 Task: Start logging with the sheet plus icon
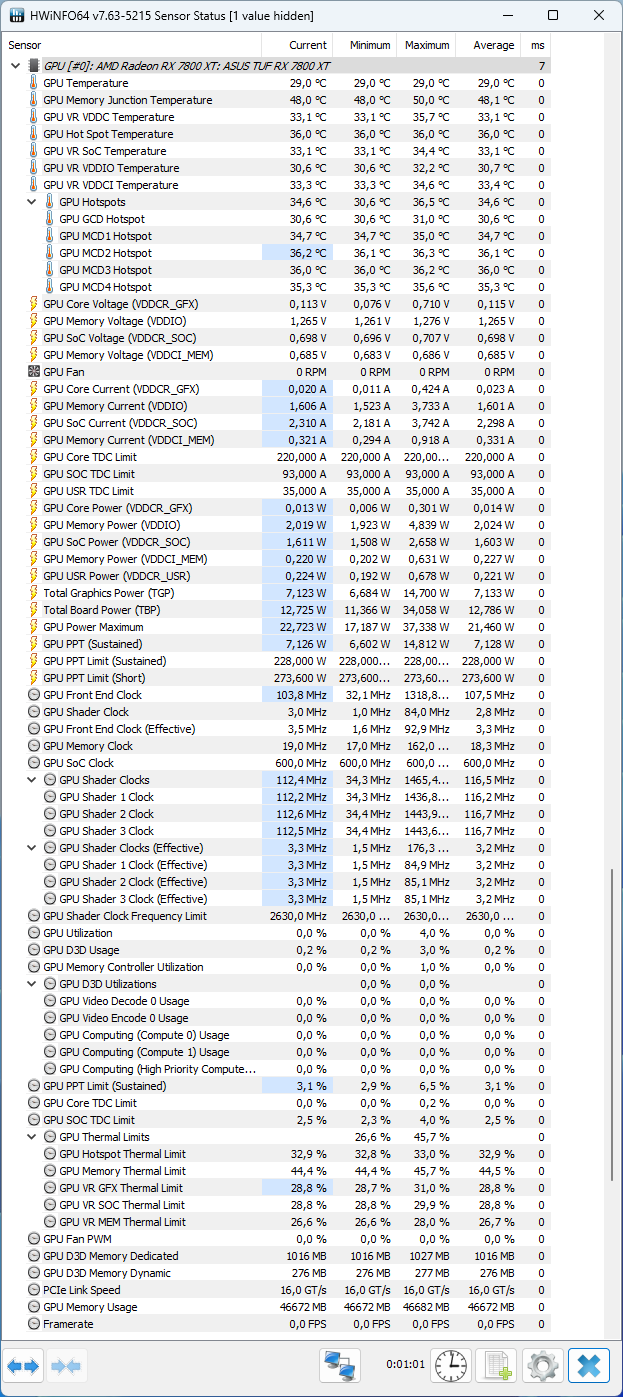[496, 1365]
